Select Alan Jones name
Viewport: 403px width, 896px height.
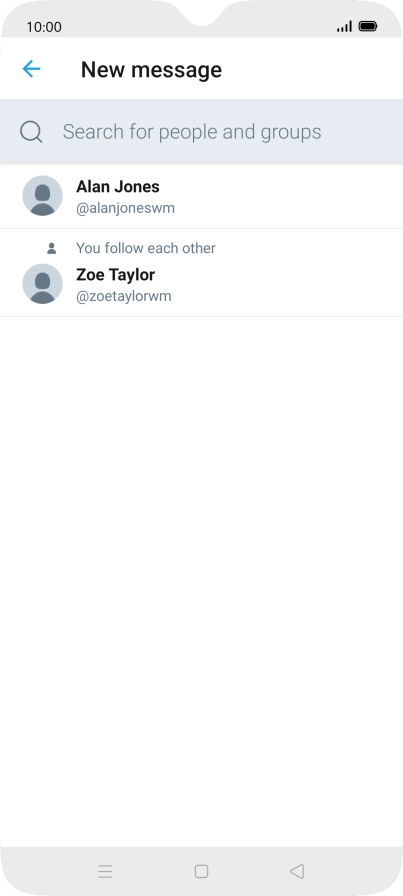[x=118, y=186]
